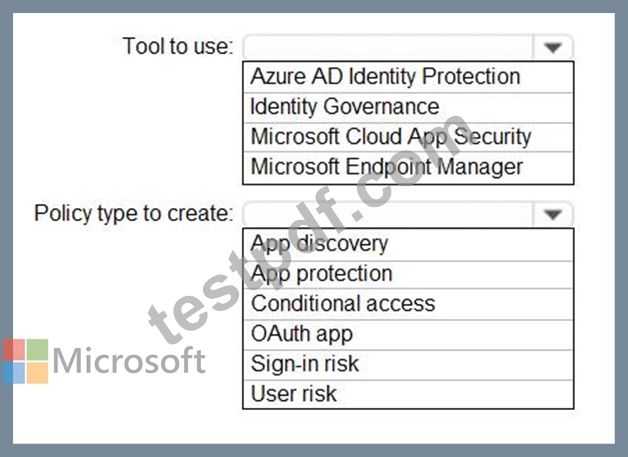Click the red square in Microsoft logo

(x=14, y=350)
